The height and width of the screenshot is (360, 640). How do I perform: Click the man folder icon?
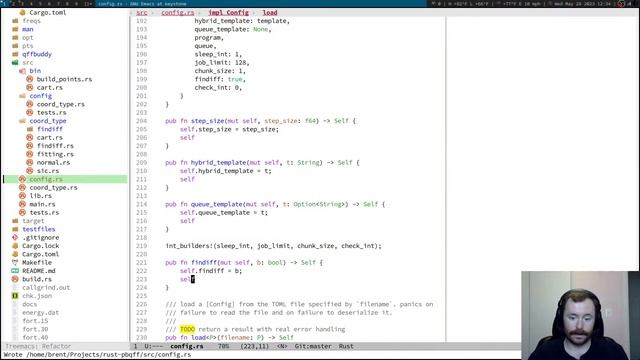coord(15,29)
